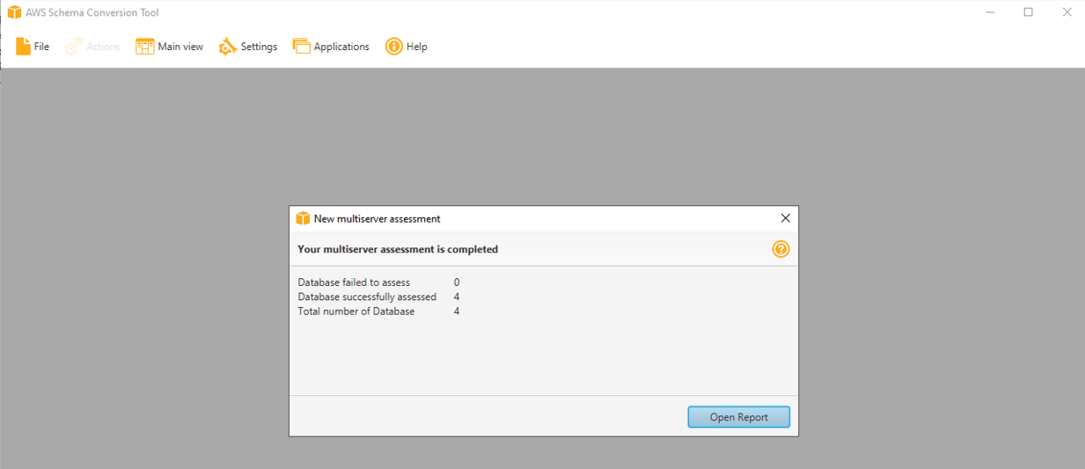Click the orange help question mark in dialog

(781, 249)
